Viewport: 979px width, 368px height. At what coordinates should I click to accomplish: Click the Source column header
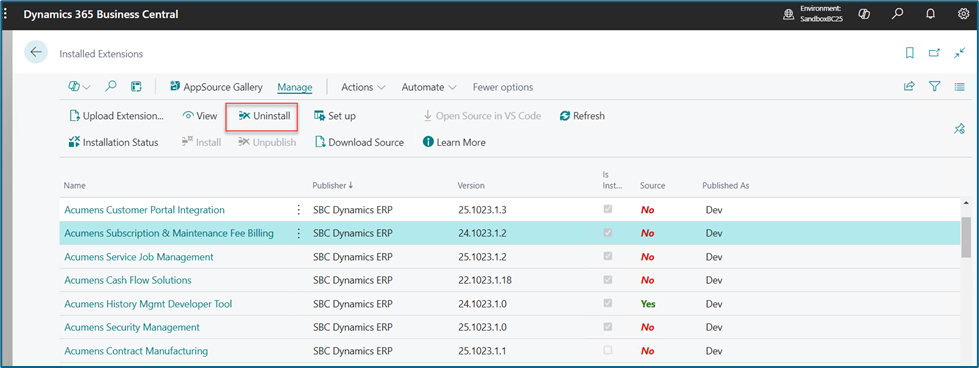[652, 186]
